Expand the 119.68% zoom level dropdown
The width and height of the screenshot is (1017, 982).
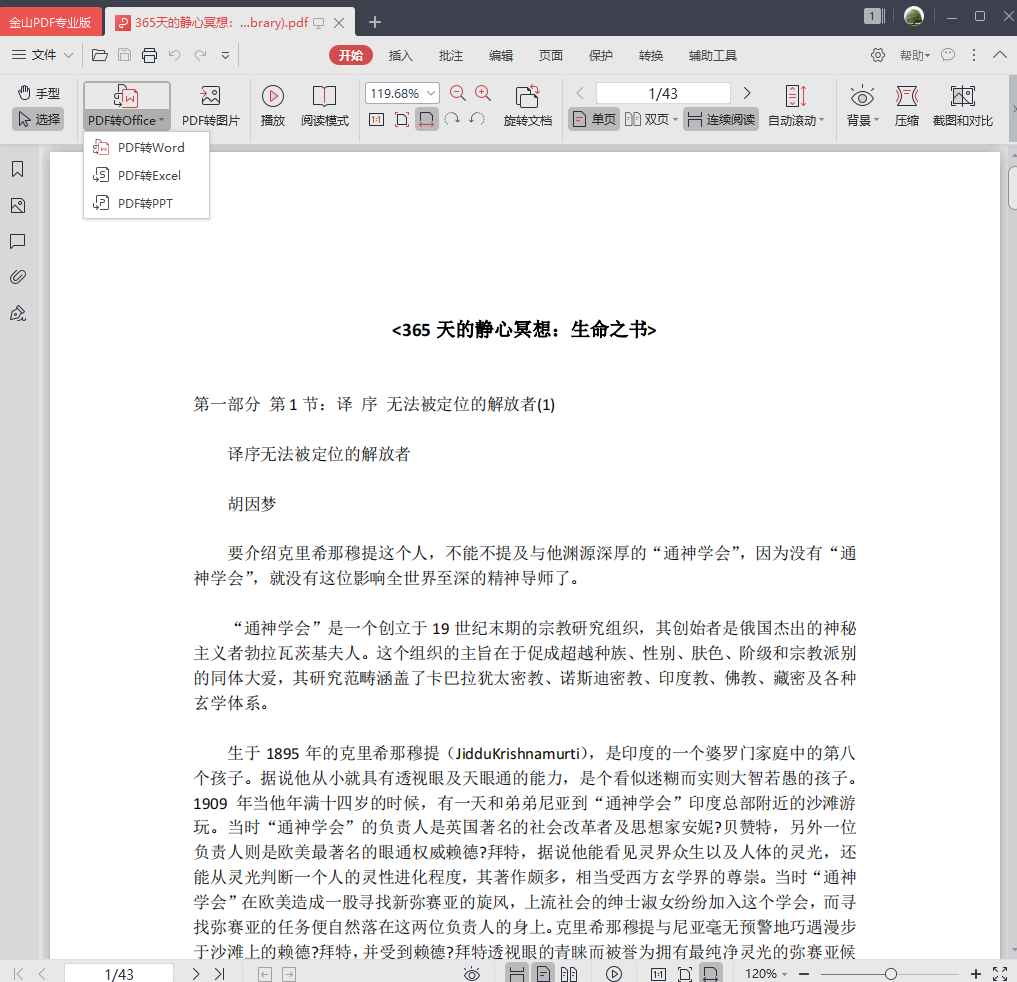point(431,93)
